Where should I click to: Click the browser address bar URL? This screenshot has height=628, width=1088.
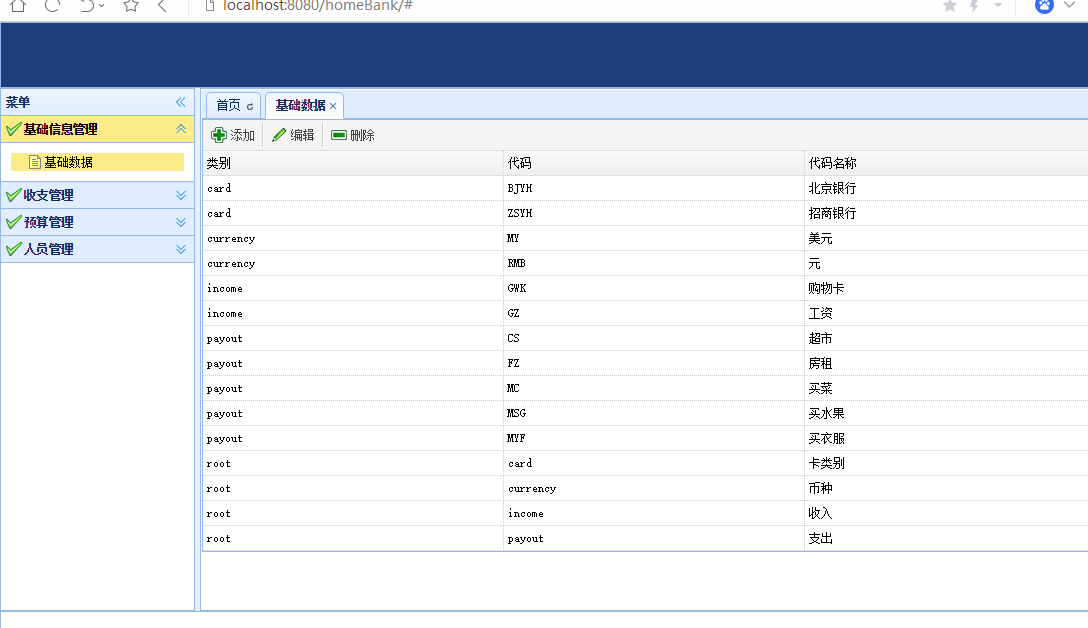pos(318,6)
